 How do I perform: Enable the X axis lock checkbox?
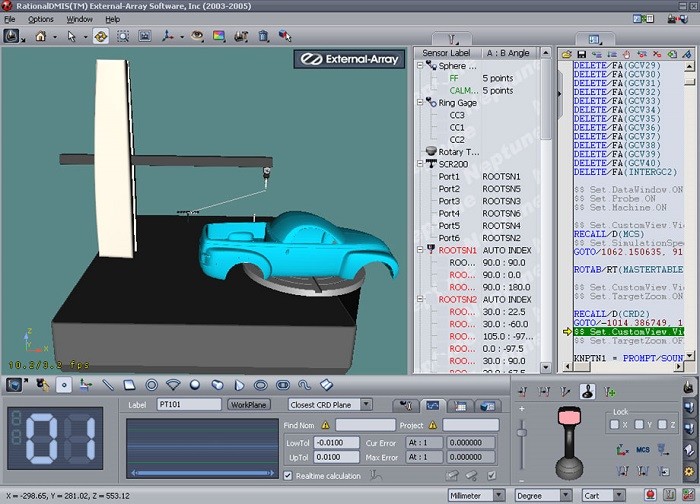(x=615, y=425)
